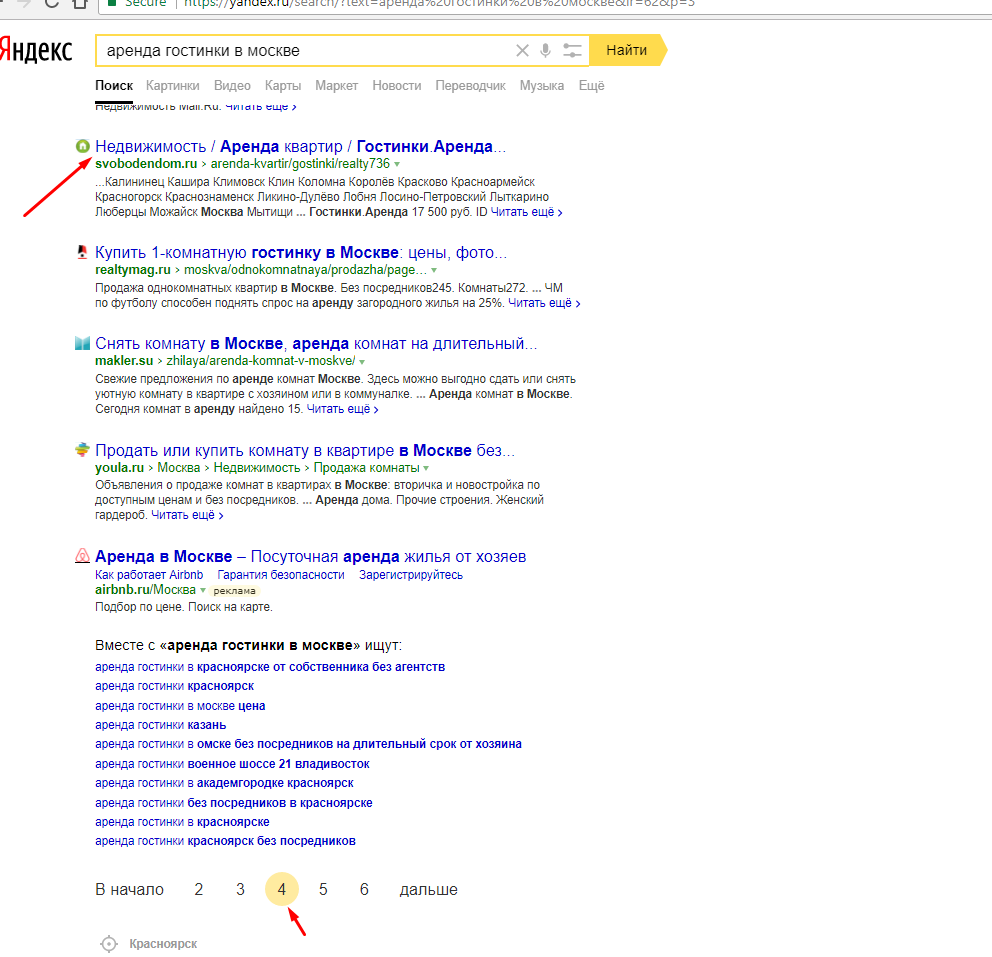Screen dimensions: 992x957
Task: Go to results page 2
Action: click(199, 889)
